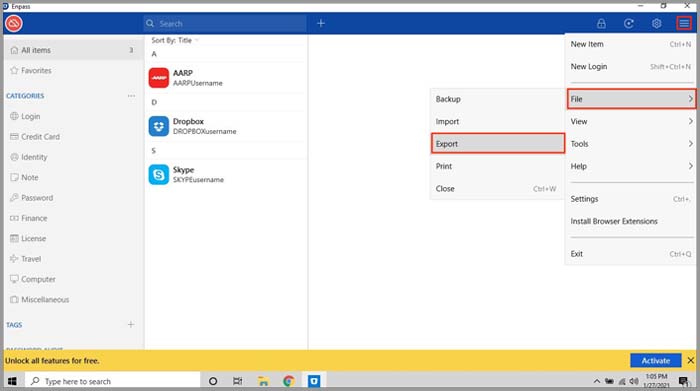
Task: Add a new tag with plus icon
Action: coord(131,324)
